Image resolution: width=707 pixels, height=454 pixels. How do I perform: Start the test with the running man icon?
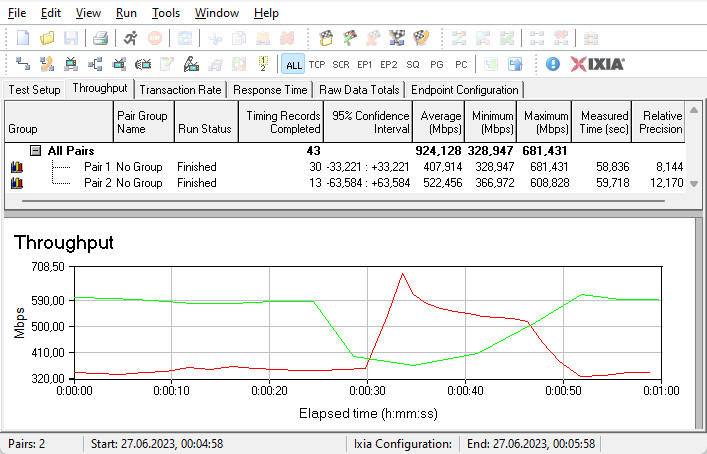(x=130, y=38)
